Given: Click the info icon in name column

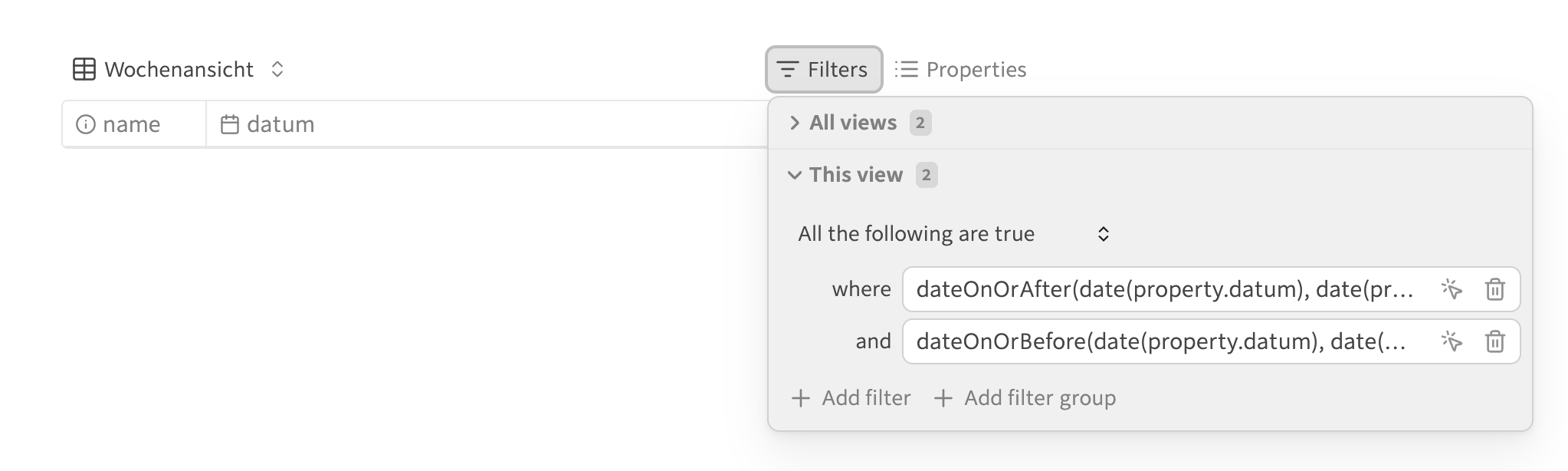Looking at the screenshot, I should point(86,124).
